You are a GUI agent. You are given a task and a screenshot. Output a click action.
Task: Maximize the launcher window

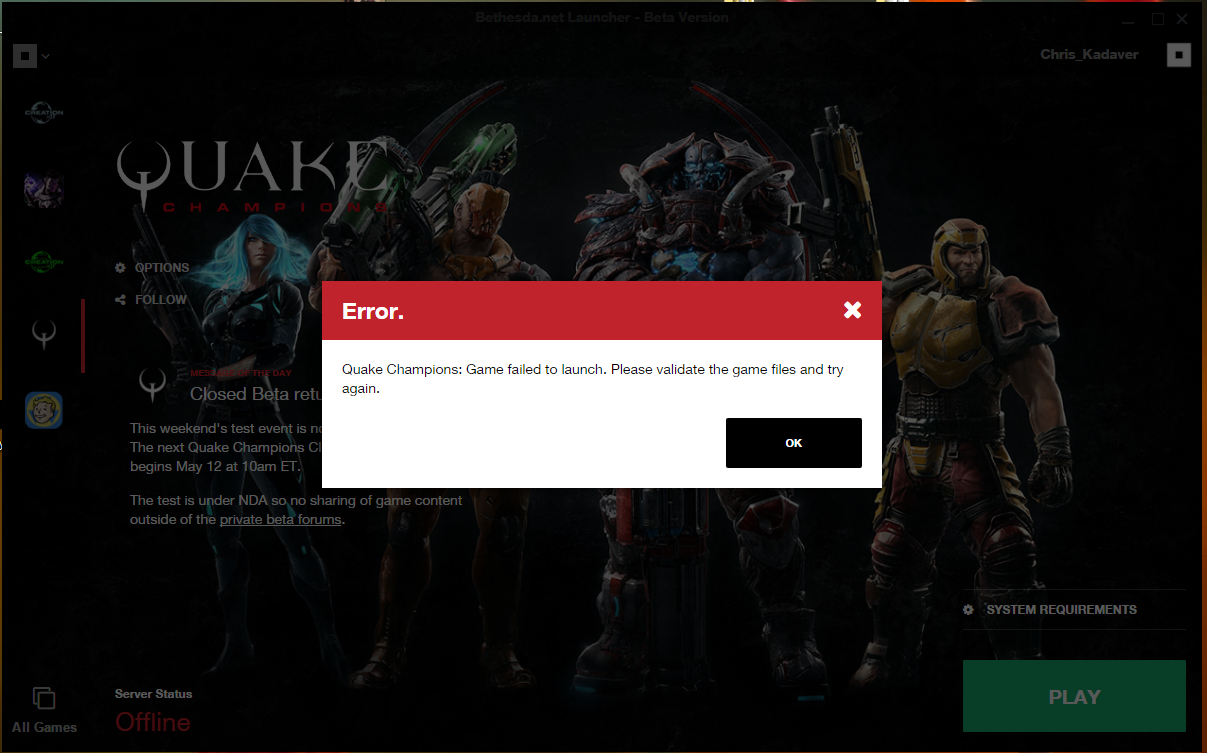(1158, 19)
